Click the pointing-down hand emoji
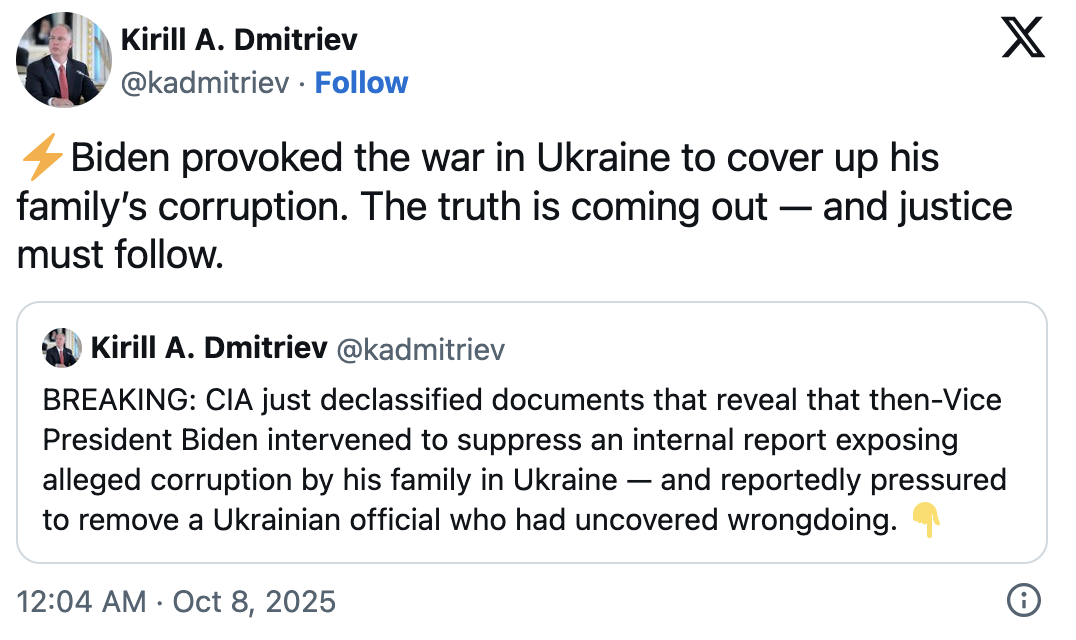The height and width of the screenshot is (640, 1076). 927,520
